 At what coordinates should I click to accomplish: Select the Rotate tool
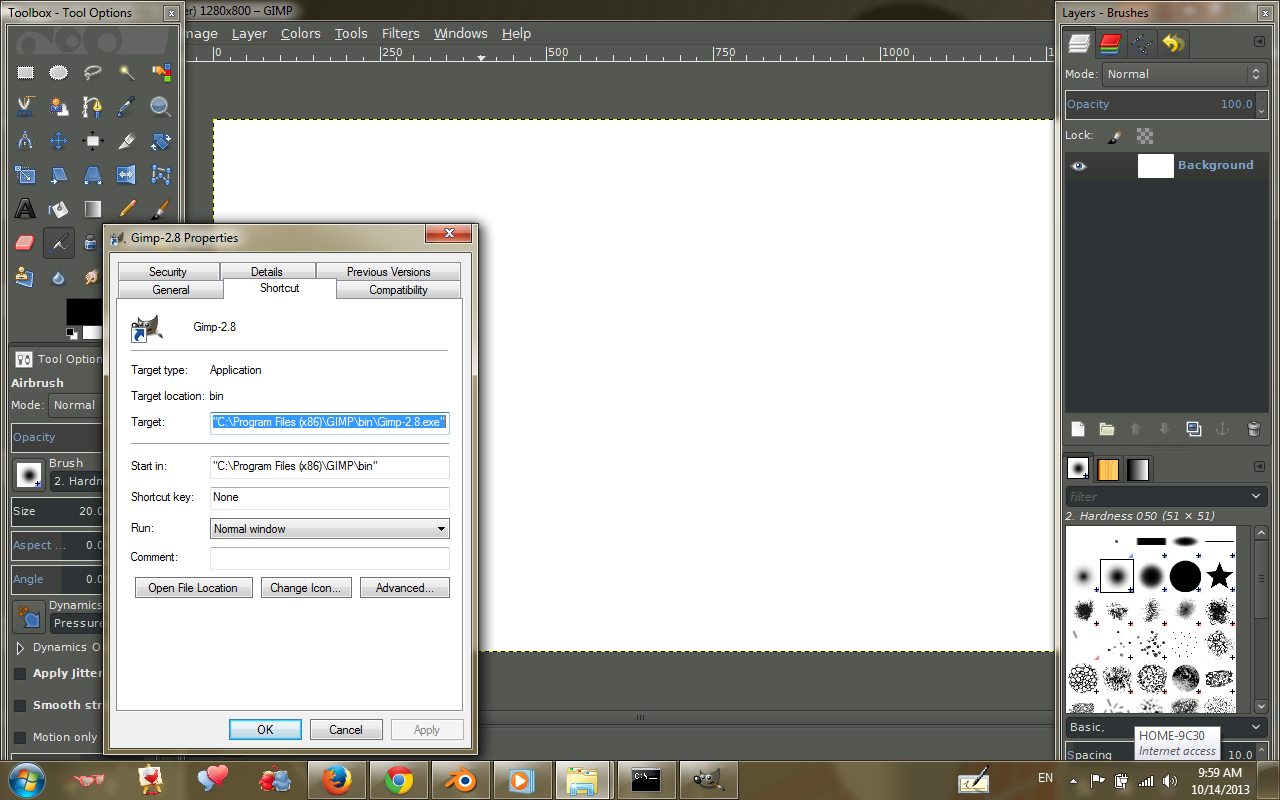pos(161,140)
